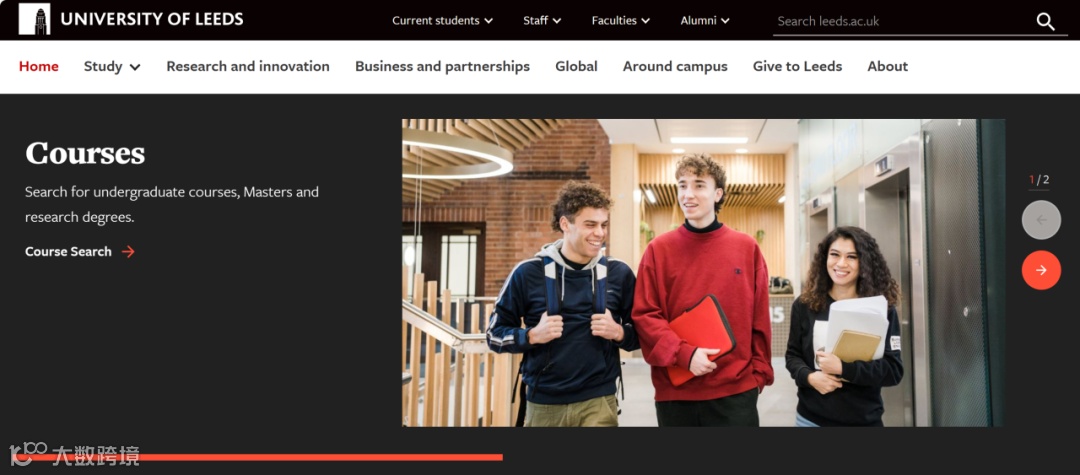
Task: Expand the Faculties dropdown
Action: 621,21
